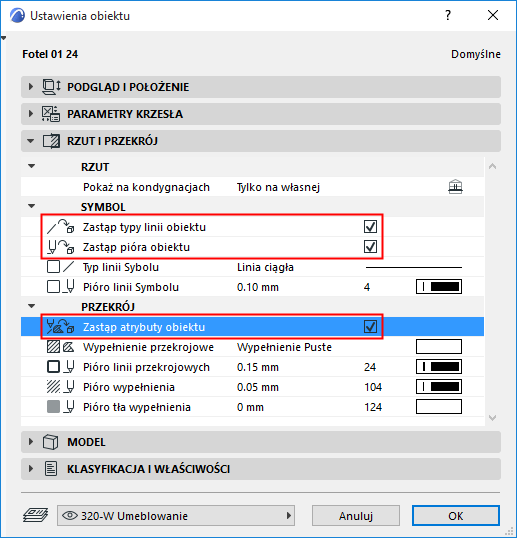
Task: Collapse the PRZEKRÓJ group
Action: tap(32, 306)
